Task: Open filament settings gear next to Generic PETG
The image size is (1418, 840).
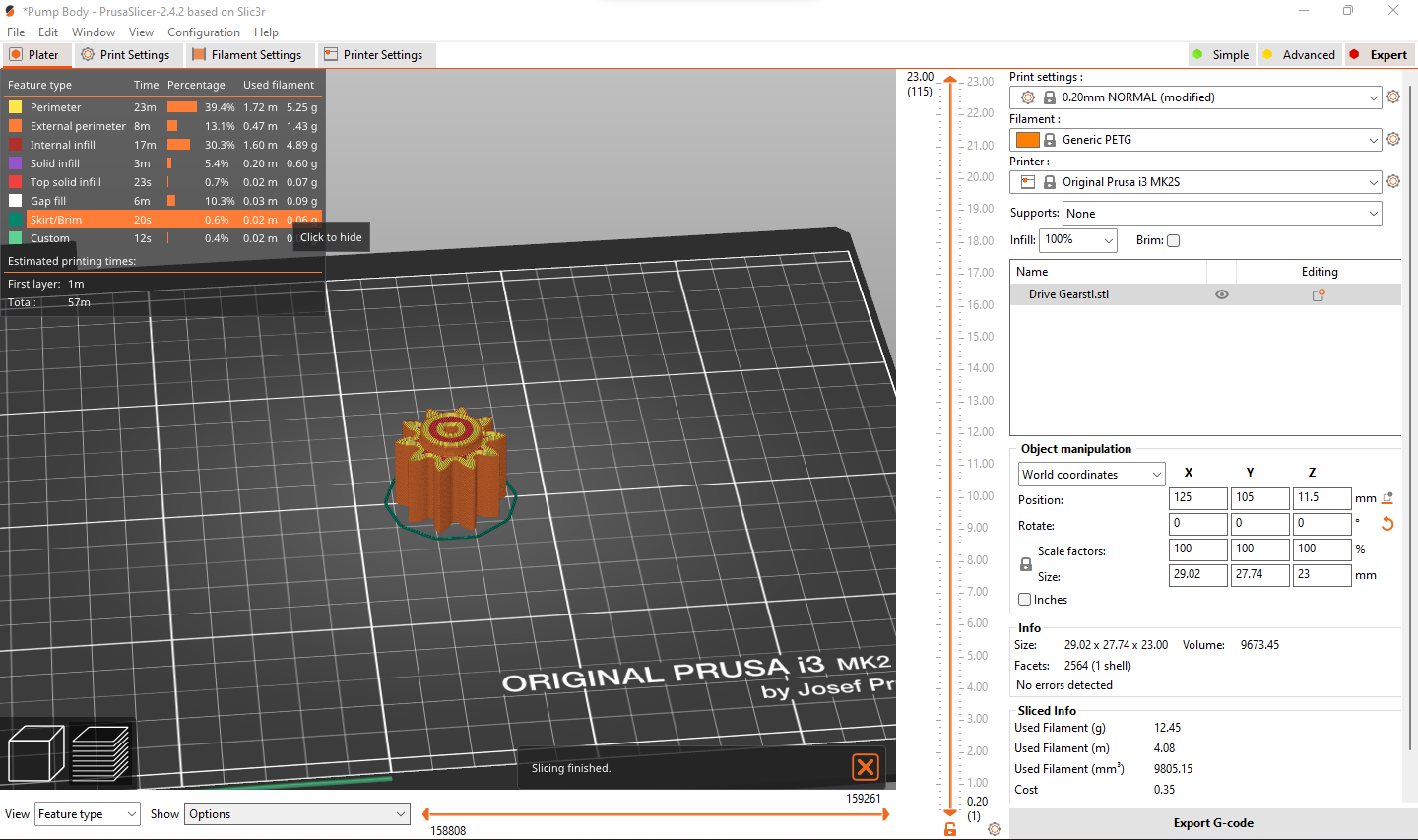Action: point(1393,140)
